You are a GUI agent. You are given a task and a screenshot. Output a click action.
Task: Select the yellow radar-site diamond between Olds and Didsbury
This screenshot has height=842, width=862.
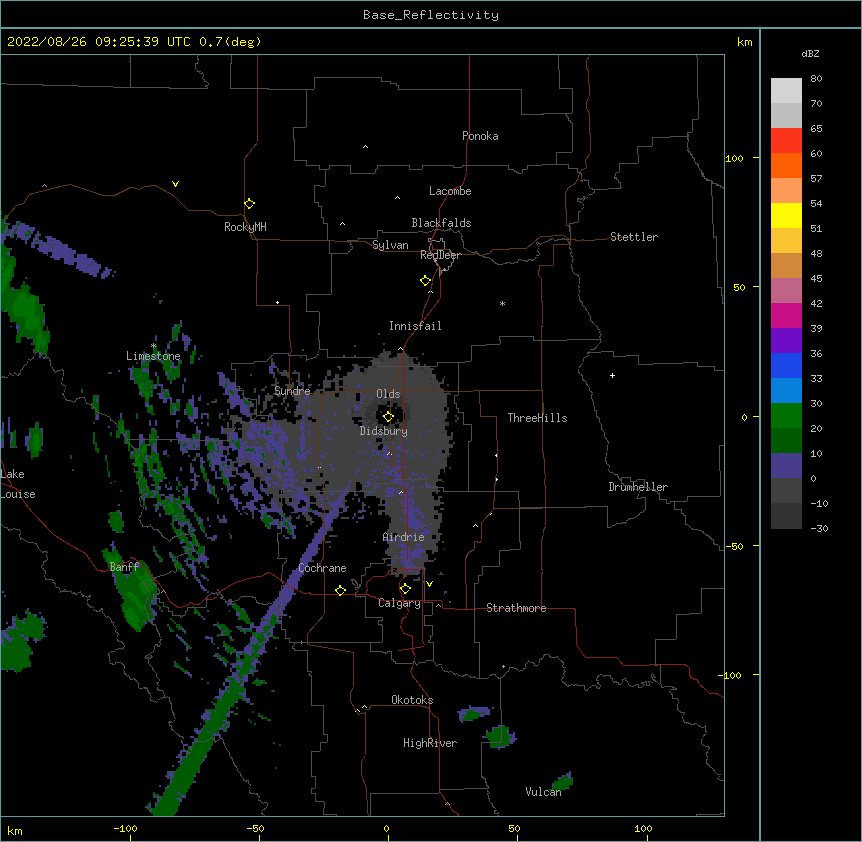(x=388, y=417)
